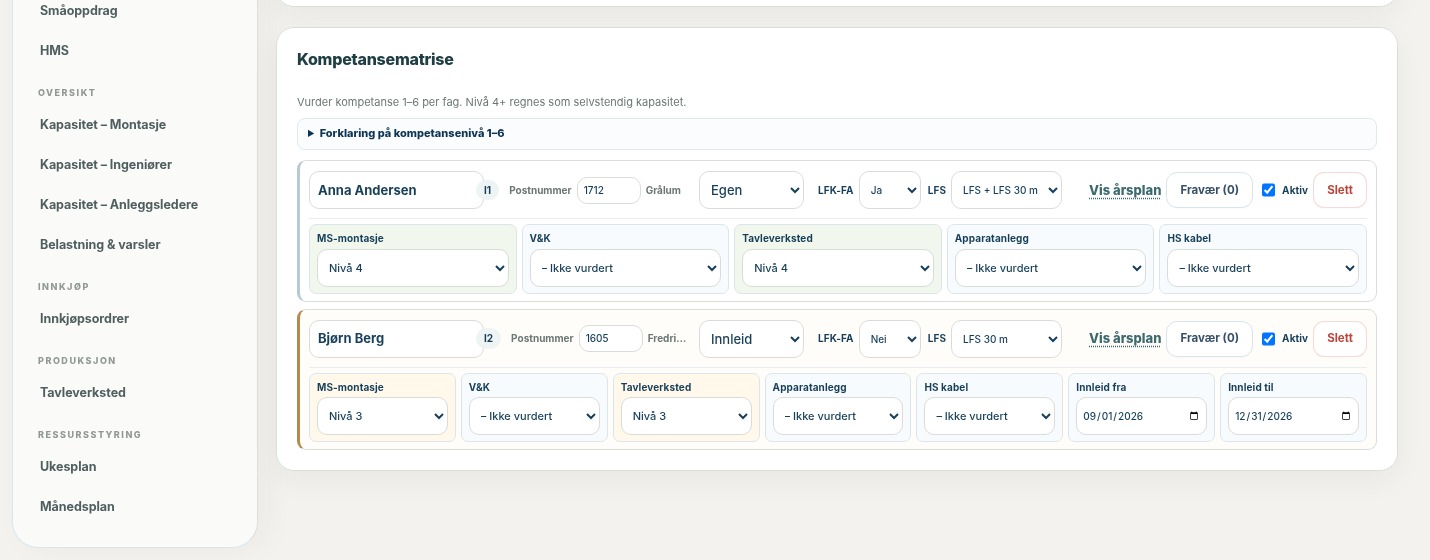The image size is (1430, 560).
Task: Open Fravær (0) for Bjørn Berg
Action: (1209, 338)
